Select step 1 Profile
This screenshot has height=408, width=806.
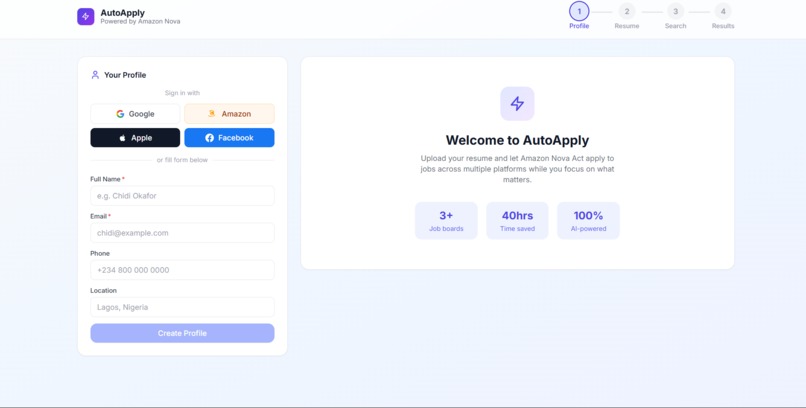click(579, 16)
